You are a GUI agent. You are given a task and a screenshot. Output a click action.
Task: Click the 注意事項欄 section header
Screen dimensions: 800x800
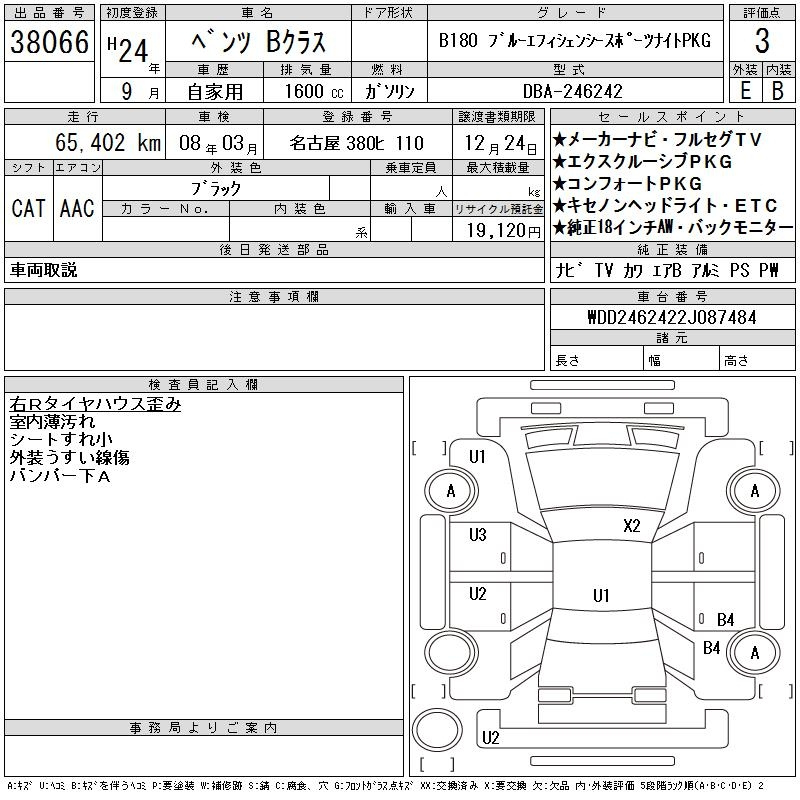pos(274,297)
